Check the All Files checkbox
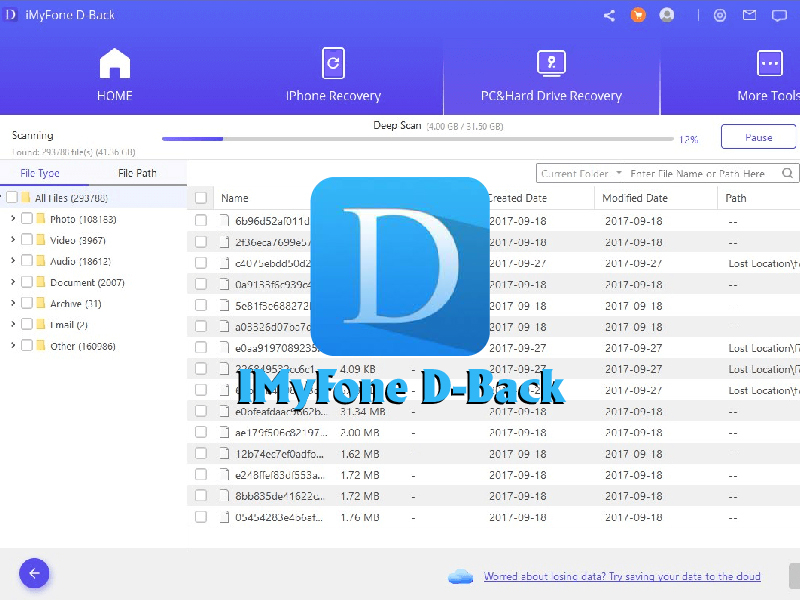 [12, 197]
